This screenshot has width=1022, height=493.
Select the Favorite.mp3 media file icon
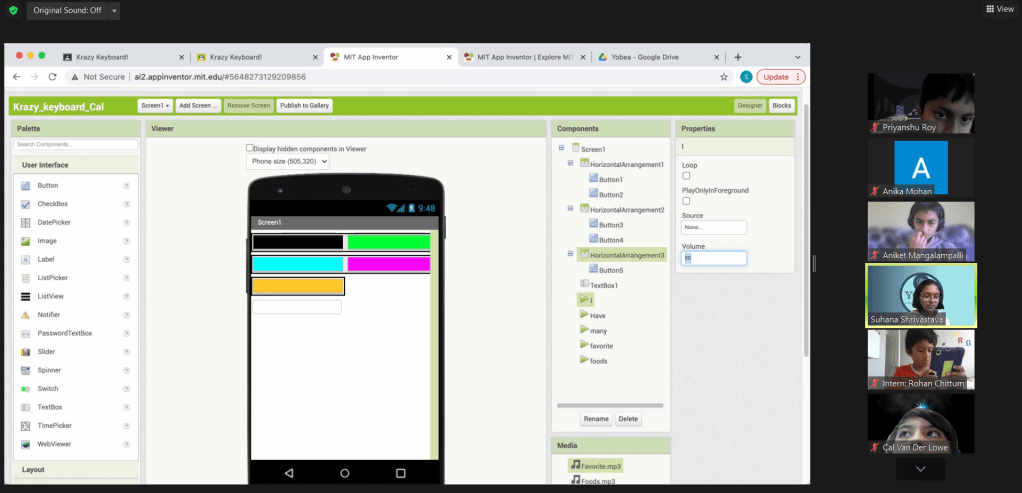(576, 466)
